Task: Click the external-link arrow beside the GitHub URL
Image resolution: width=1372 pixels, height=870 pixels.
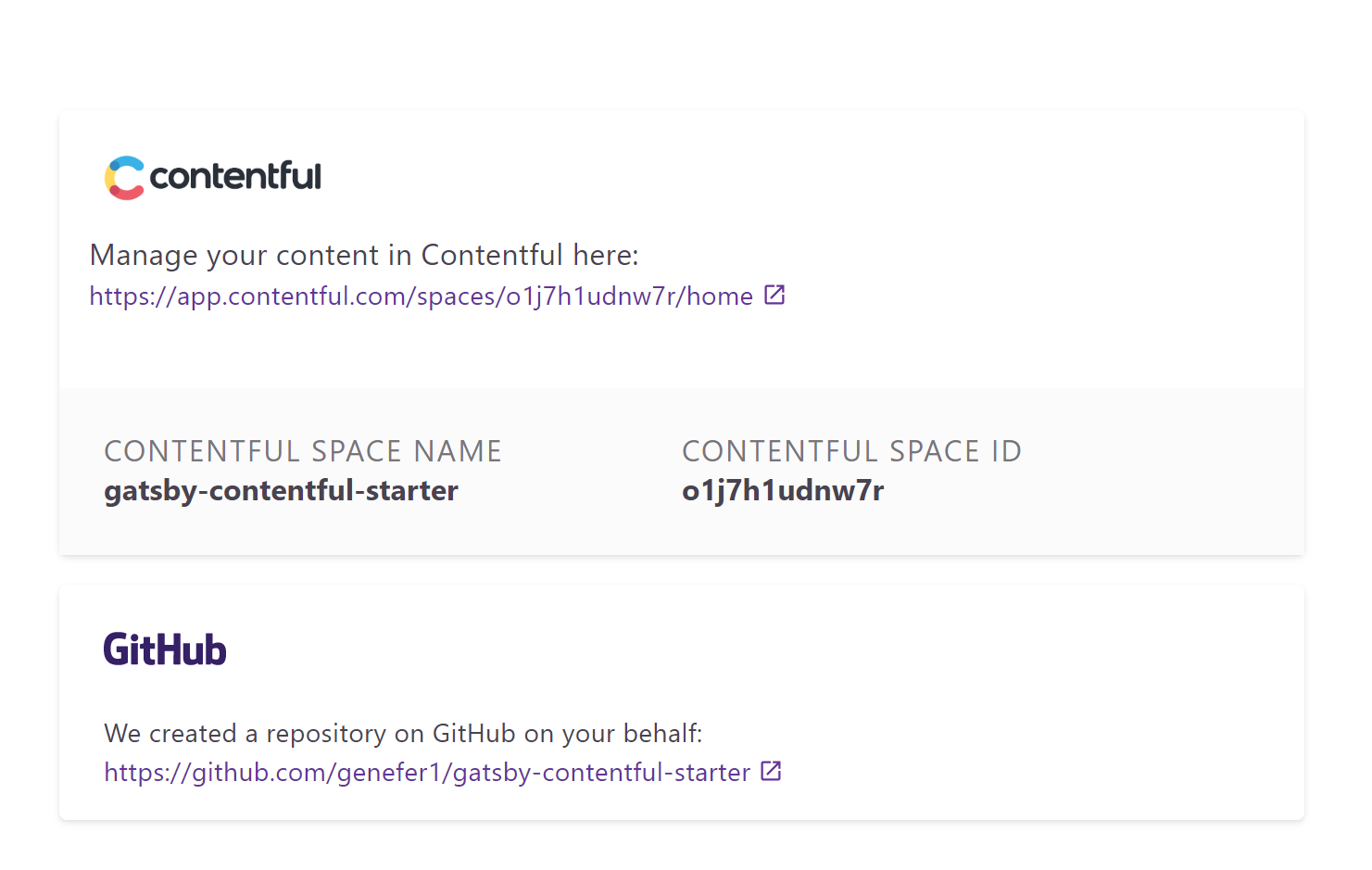Action: click(771, 770)
